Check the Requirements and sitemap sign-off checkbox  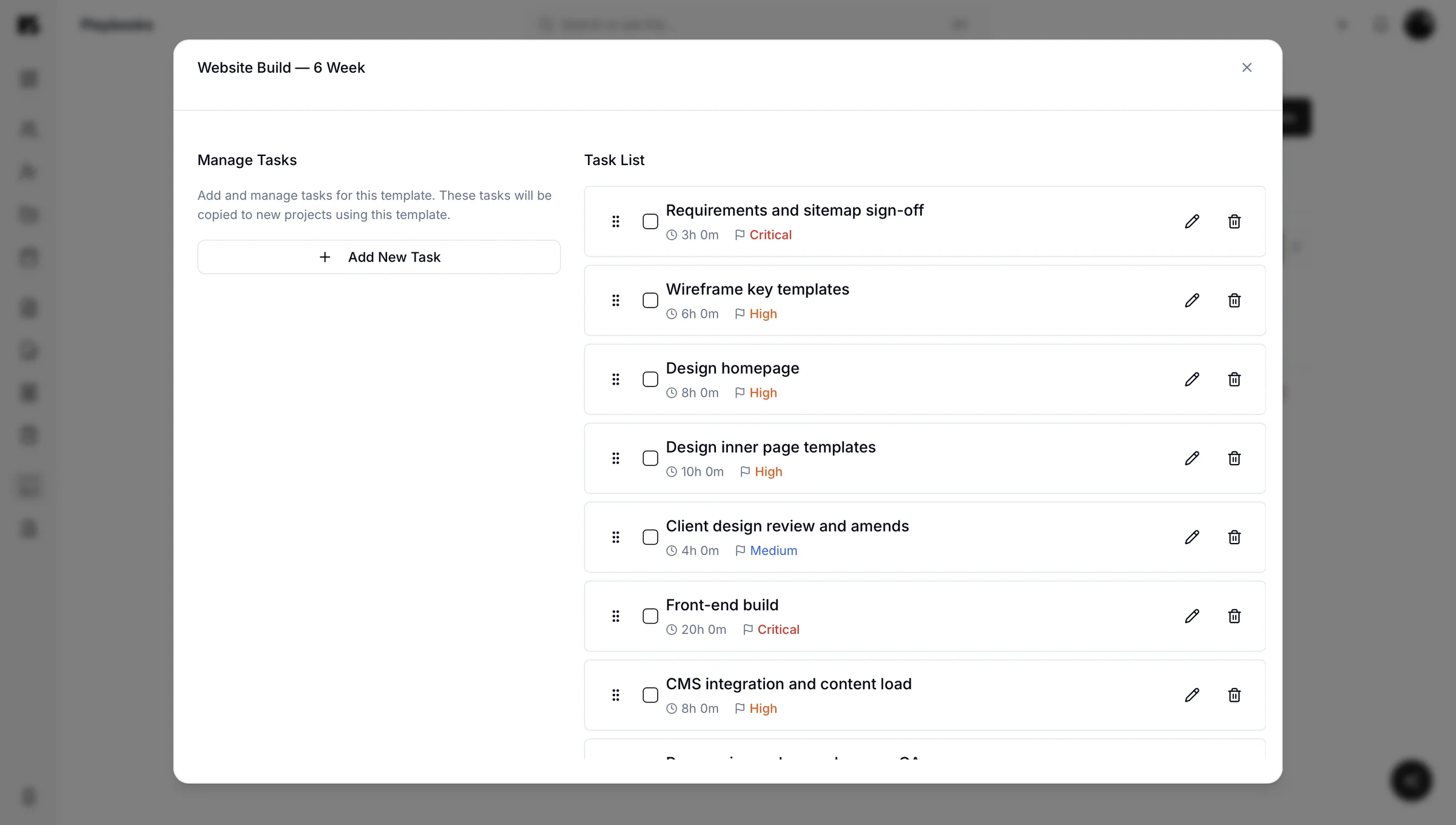(x=650, y=221)
